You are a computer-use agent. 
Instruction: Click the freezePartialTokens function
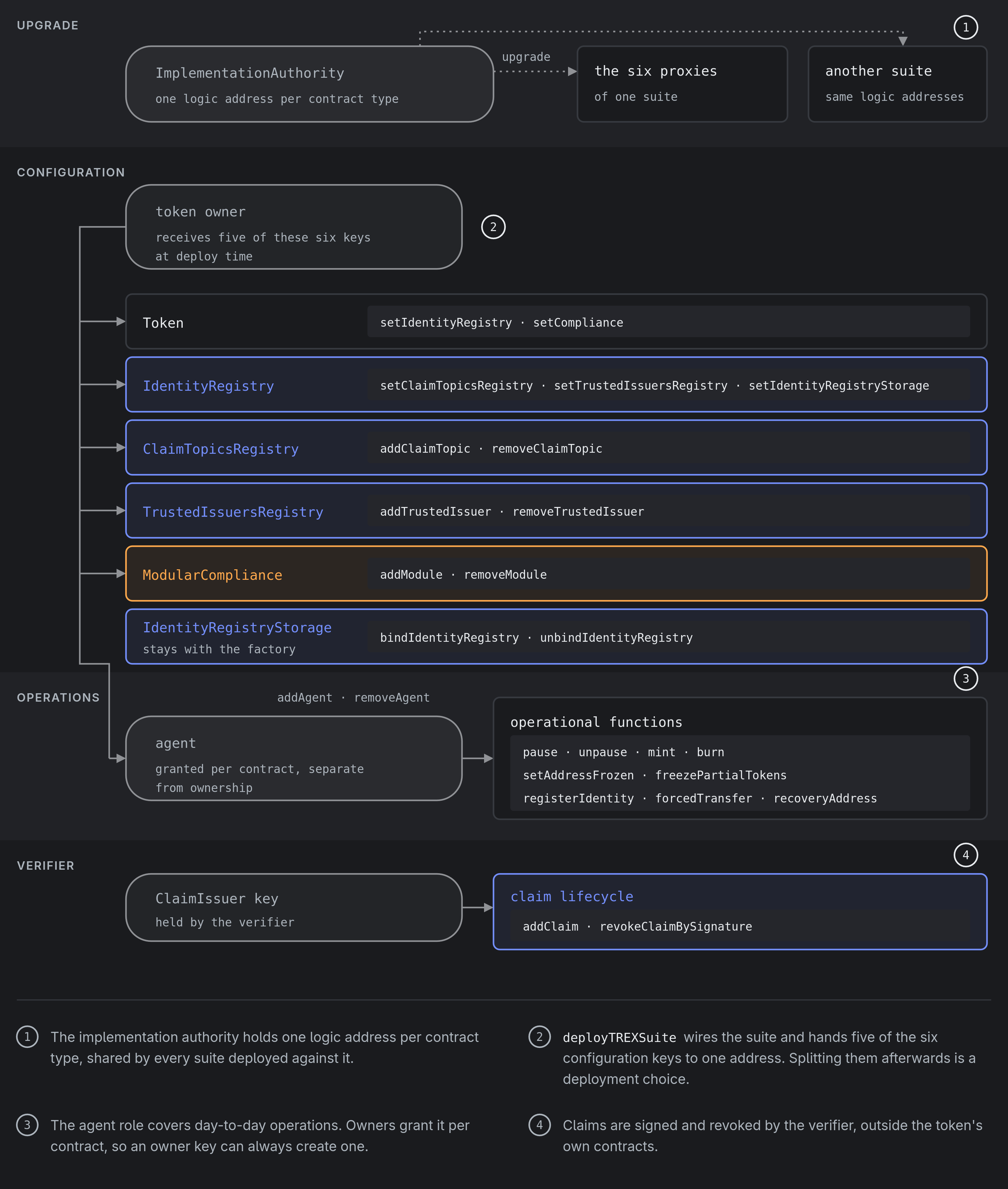point(721,775)
